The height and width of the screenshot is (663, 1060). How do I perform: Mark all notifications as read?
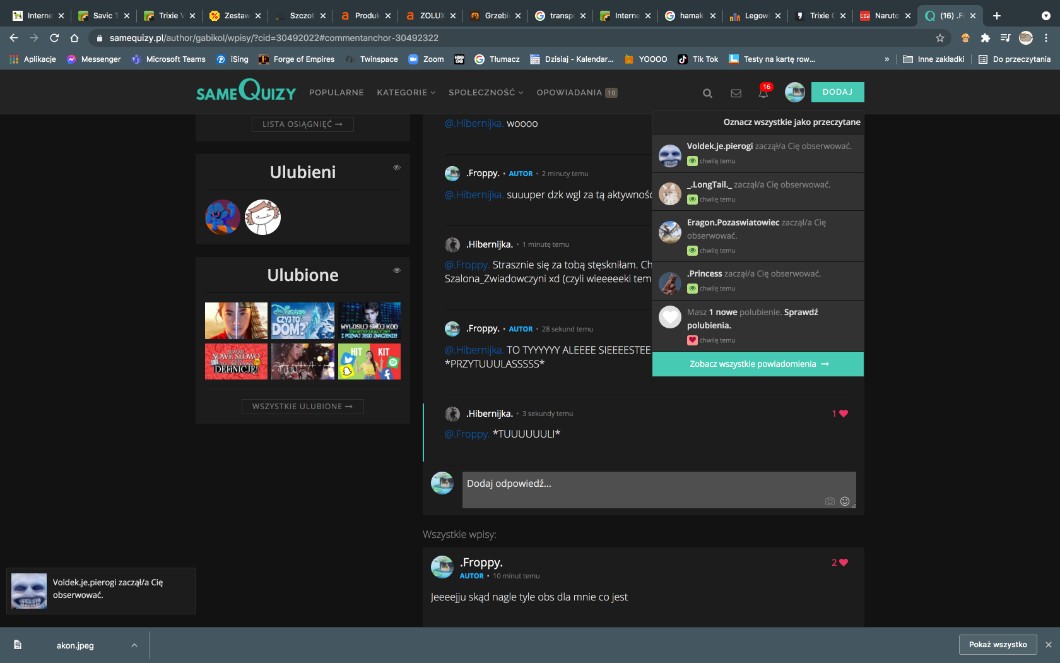click(791, 122)
